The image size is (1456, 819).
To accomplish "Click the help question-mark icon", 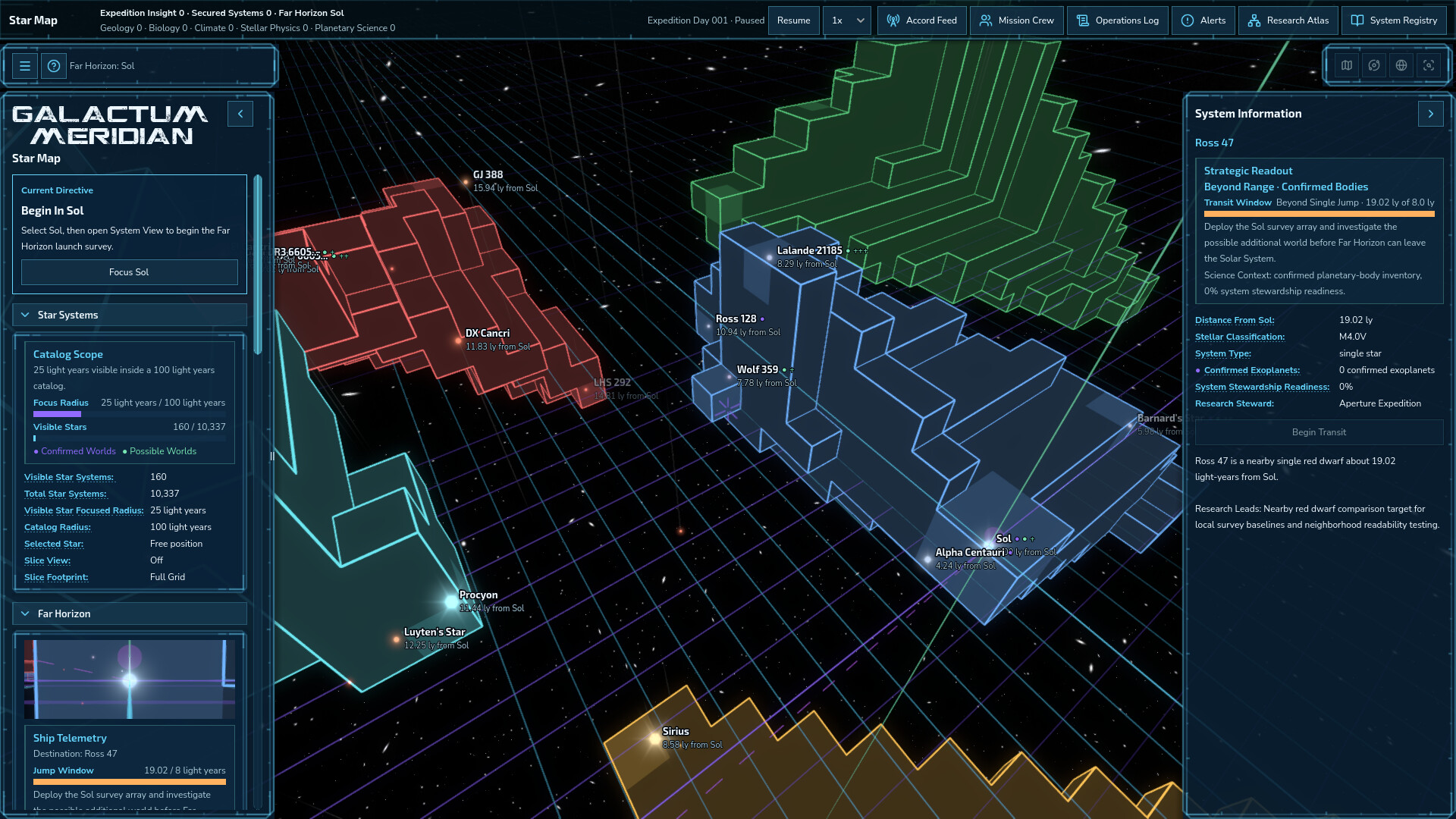I will tap(54, 66).
